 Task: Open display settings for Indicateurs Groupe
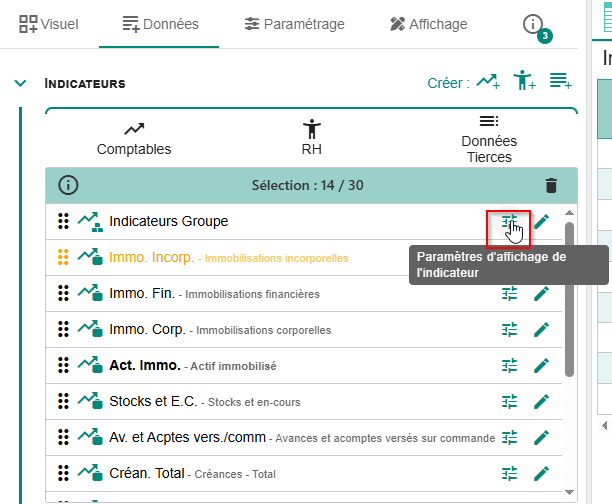(x=509, y=221)
